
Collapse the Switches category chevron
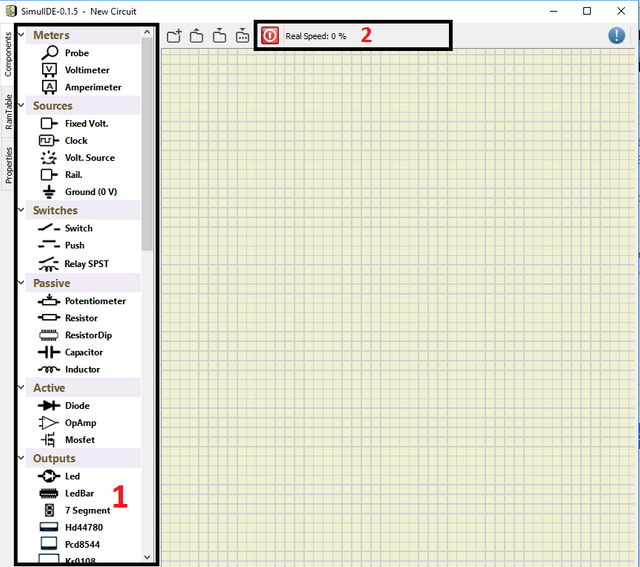21,210
